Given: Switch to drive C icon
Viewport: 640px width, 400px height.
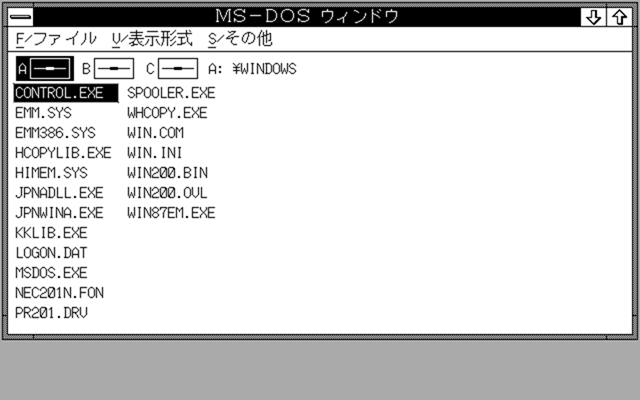Looking at the screenshot, I should click(x=172, y=69).
